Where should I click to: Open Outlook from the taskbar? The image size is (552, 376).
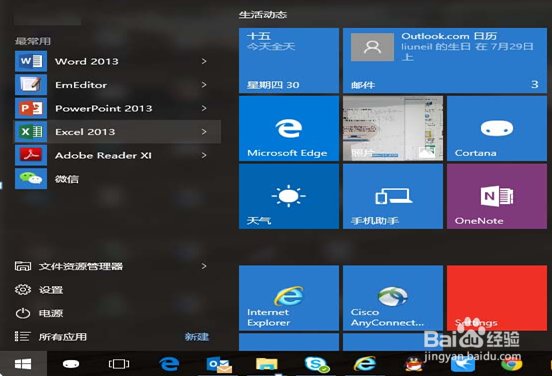[219, 364]
